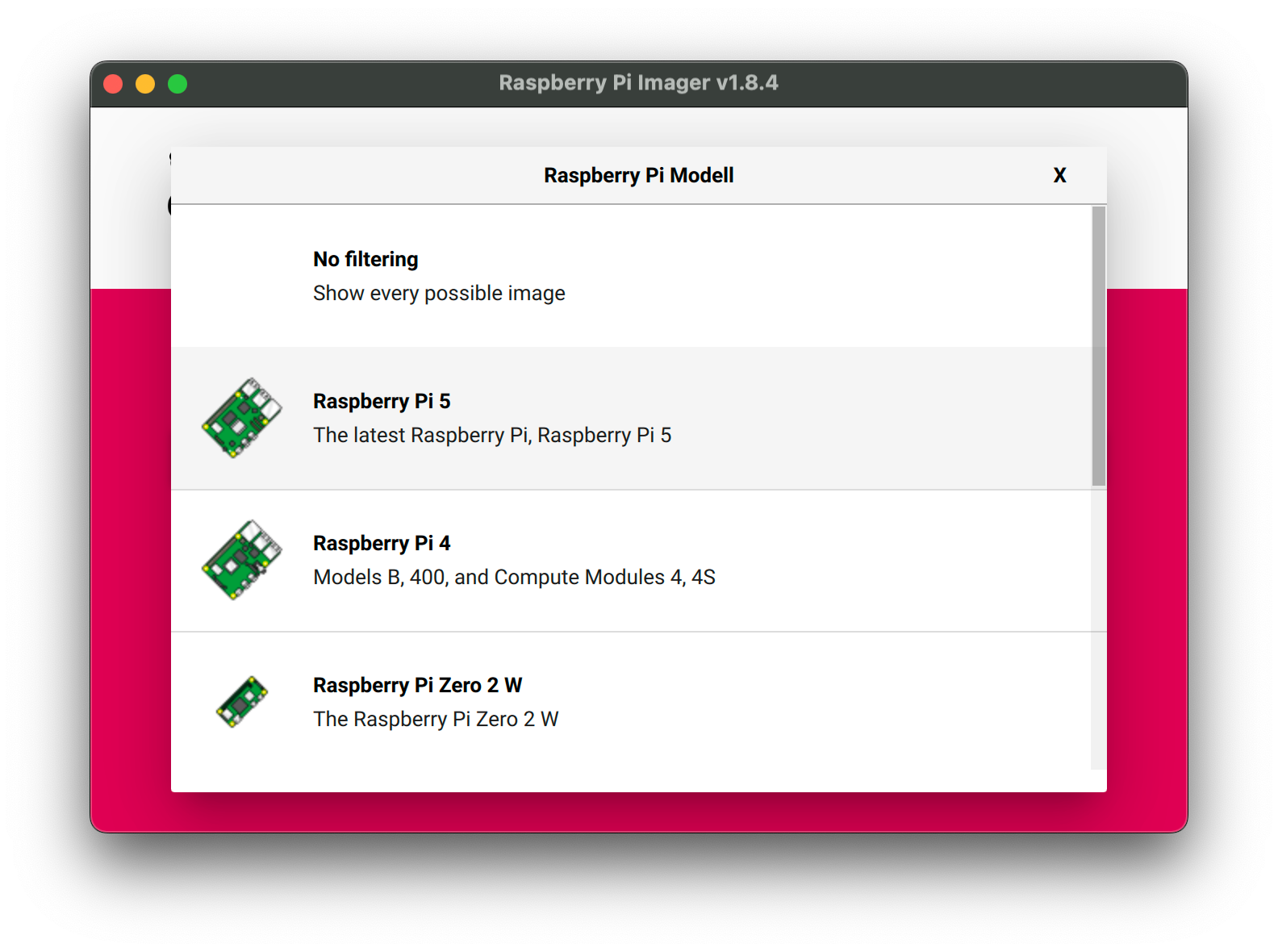
Task: Click the "Raspberry Pi Imager v1.8.4" title bar
Action: (x=638, y=83)
